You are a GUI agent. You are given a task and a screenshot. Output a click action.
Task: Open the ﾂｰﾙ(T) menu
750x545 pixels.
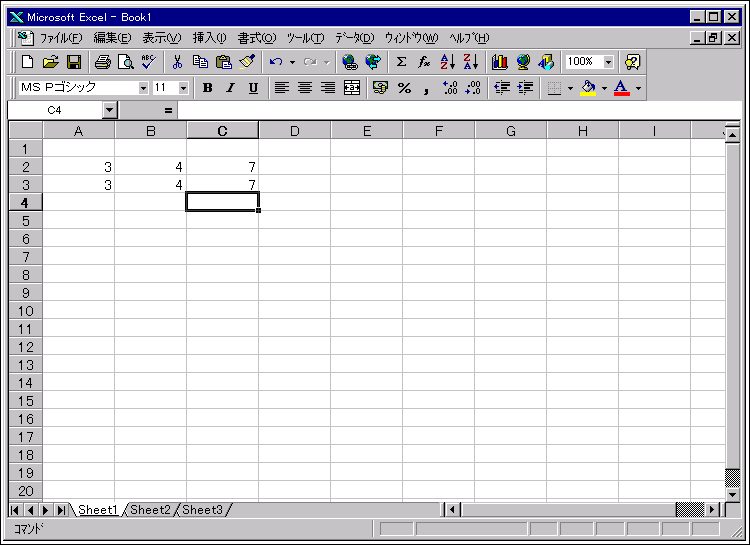point(305,38)
